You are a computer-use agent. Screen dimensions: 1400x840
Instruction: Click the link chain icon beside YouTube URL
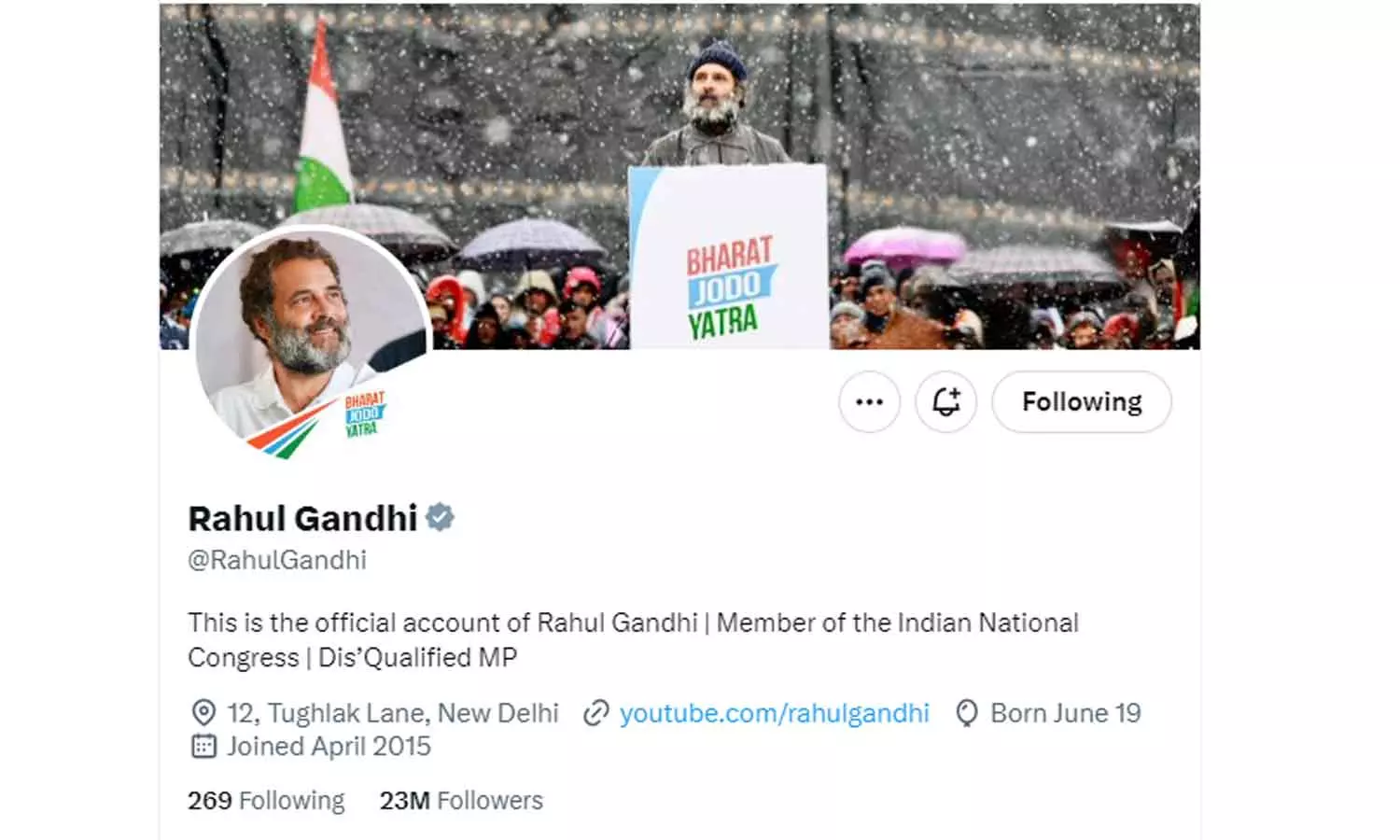coord(595,714)
